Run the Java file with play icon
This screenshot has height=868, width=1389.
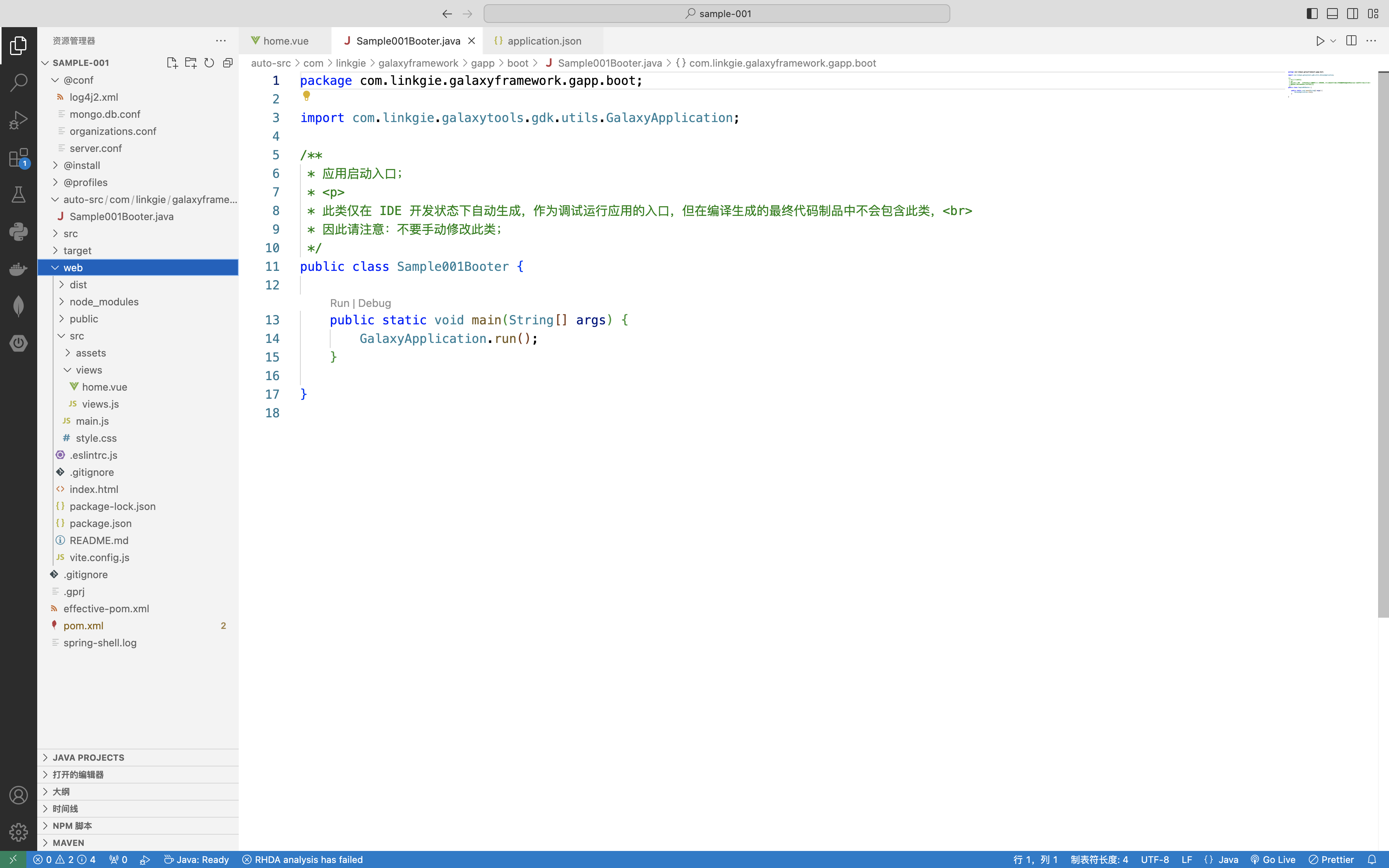pyautogui.click(x=1320, y=41)
